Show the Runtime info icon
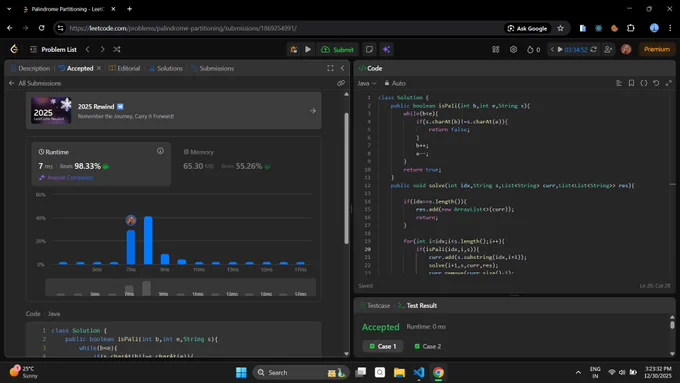This screenshot has width=680, height=383. pos(160,151)
